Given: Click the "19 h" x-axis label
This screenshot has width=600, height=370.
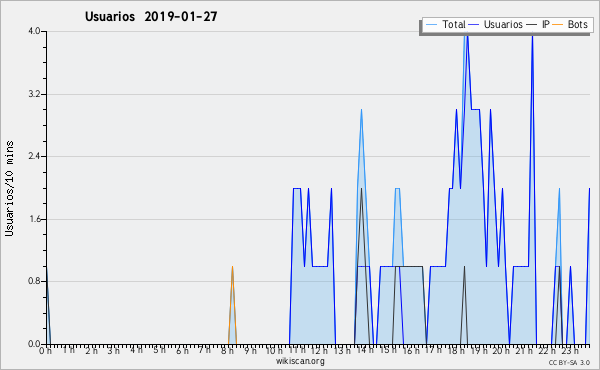Looking at the screenshot, I should tap(479, 350).
